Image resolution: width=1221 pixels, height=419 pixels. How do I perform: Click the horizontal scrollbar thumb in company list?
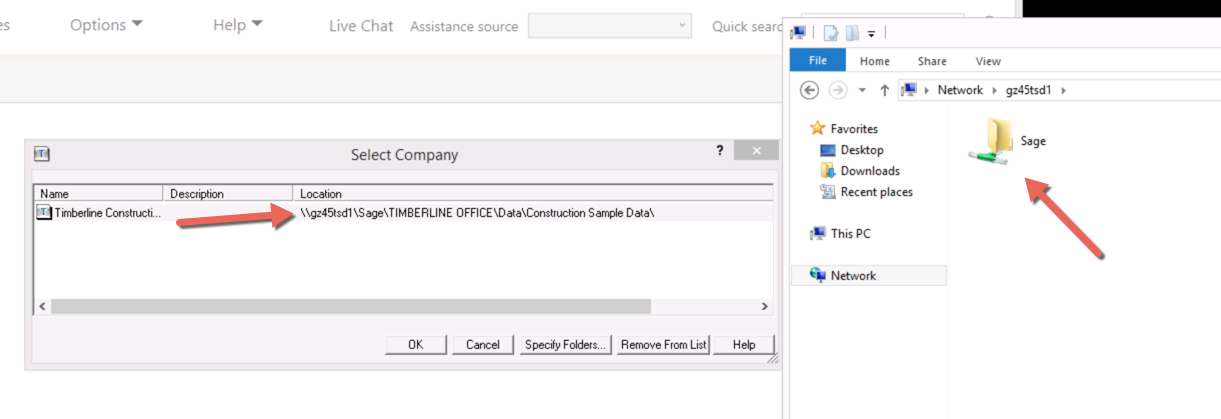[350, 306]
